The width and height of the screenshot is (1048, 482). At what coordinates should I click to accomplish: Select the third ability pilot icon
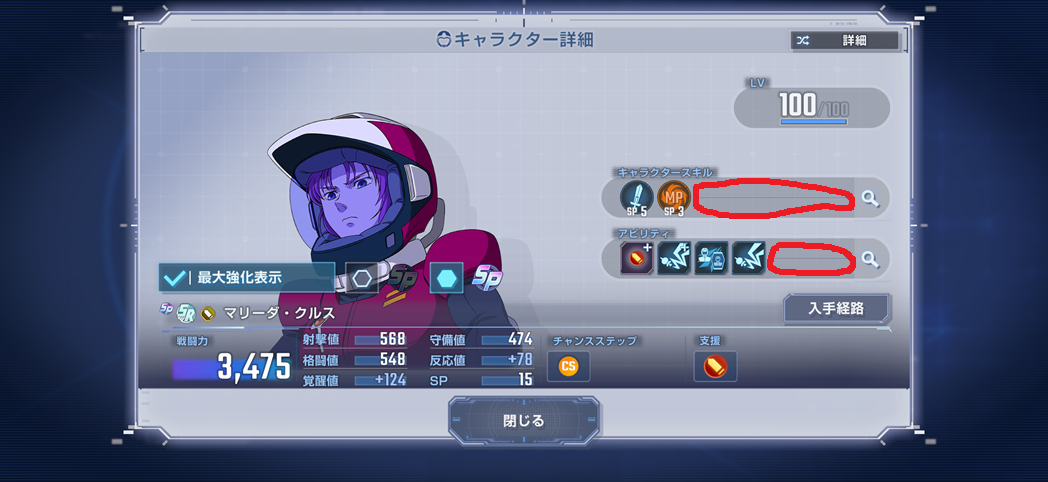[711, 259]
